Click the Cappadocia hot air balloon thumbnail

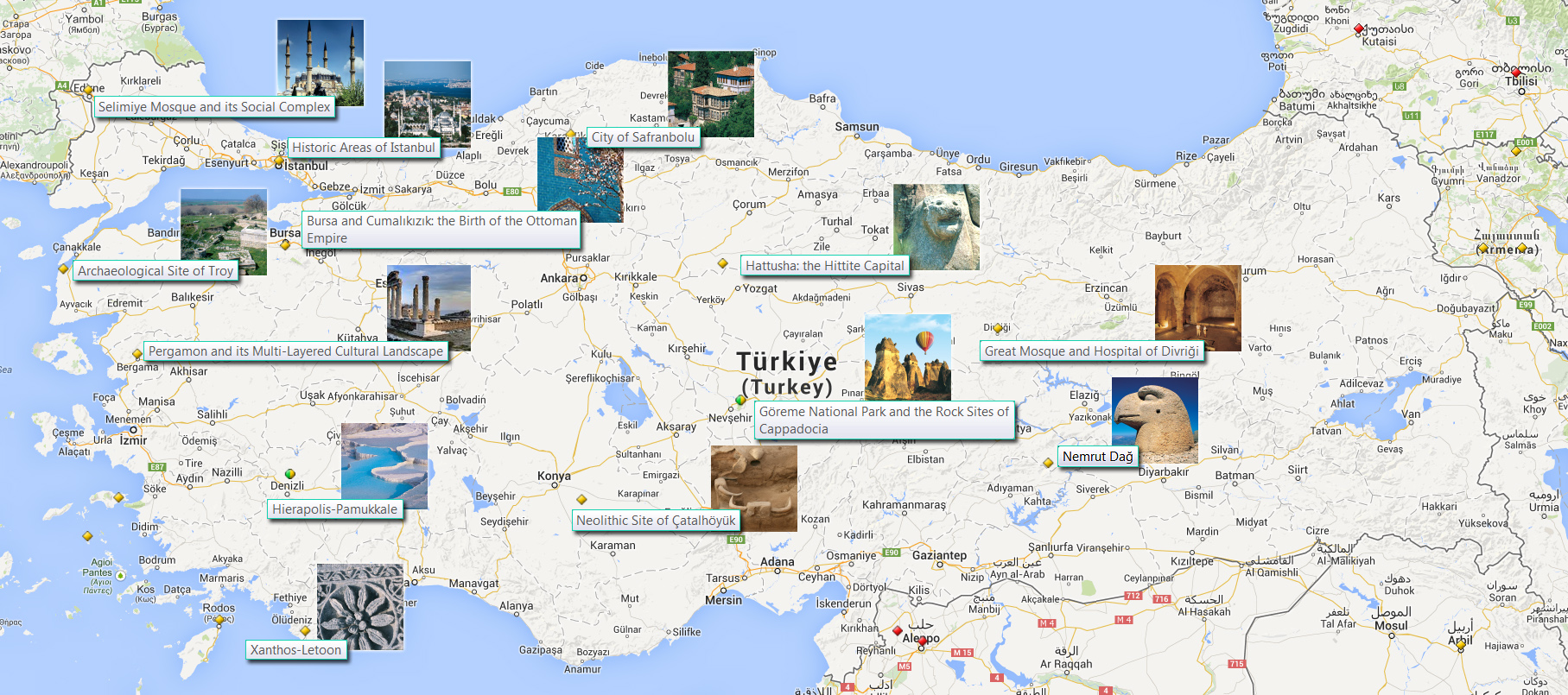point(907,357)
